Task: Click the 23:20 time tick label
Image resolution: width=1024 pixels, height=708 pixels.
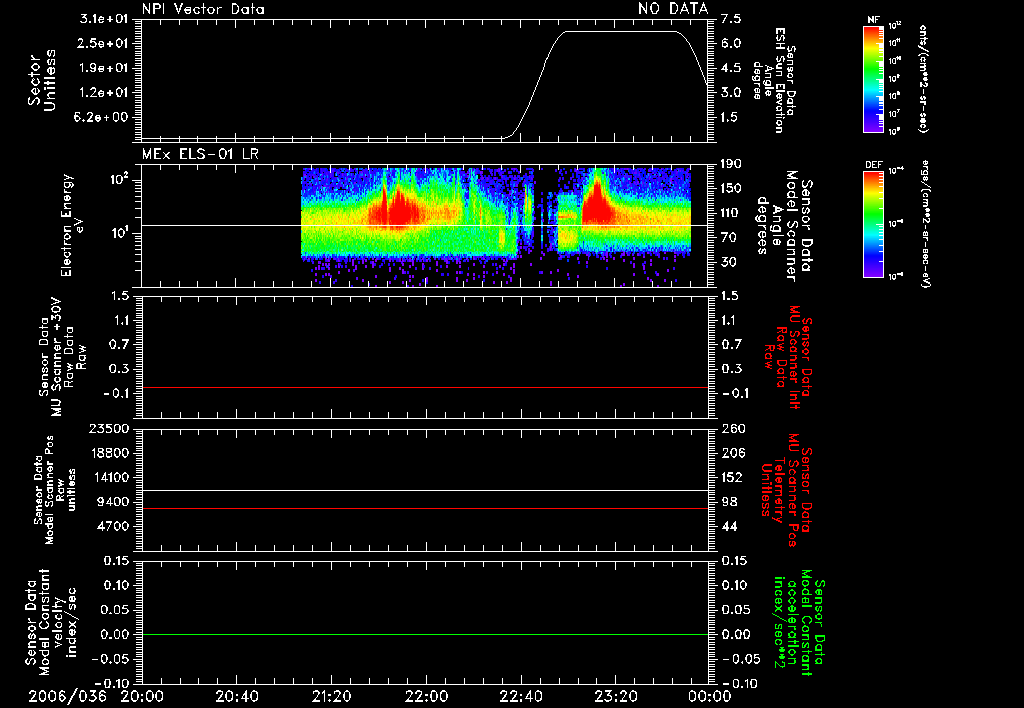Action: [x=615, y=696]
